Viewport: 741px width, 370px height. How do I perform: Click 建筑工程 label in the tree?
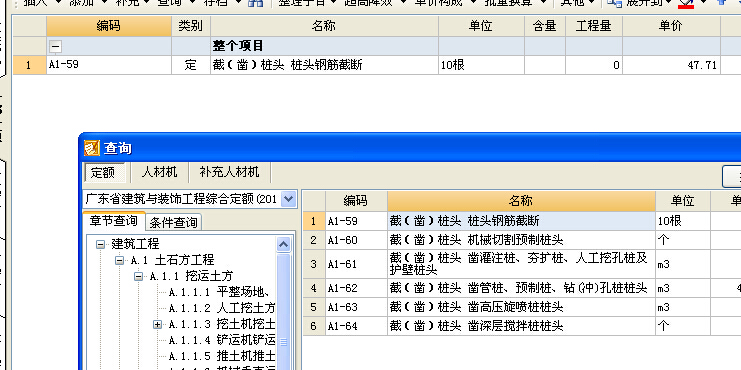pos(135,244)
